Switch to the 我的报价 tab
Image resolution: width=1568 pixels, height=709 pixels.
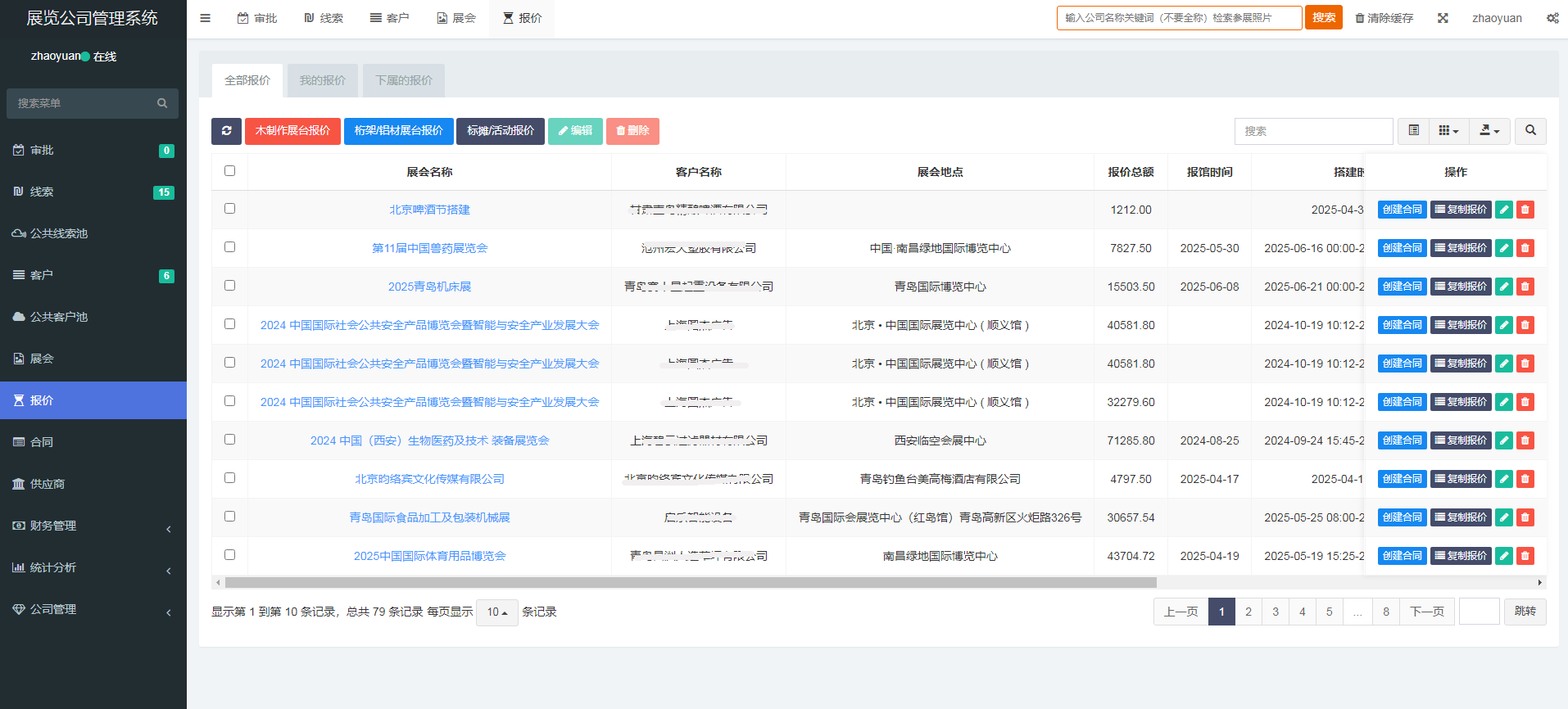[x=322, y=80]
